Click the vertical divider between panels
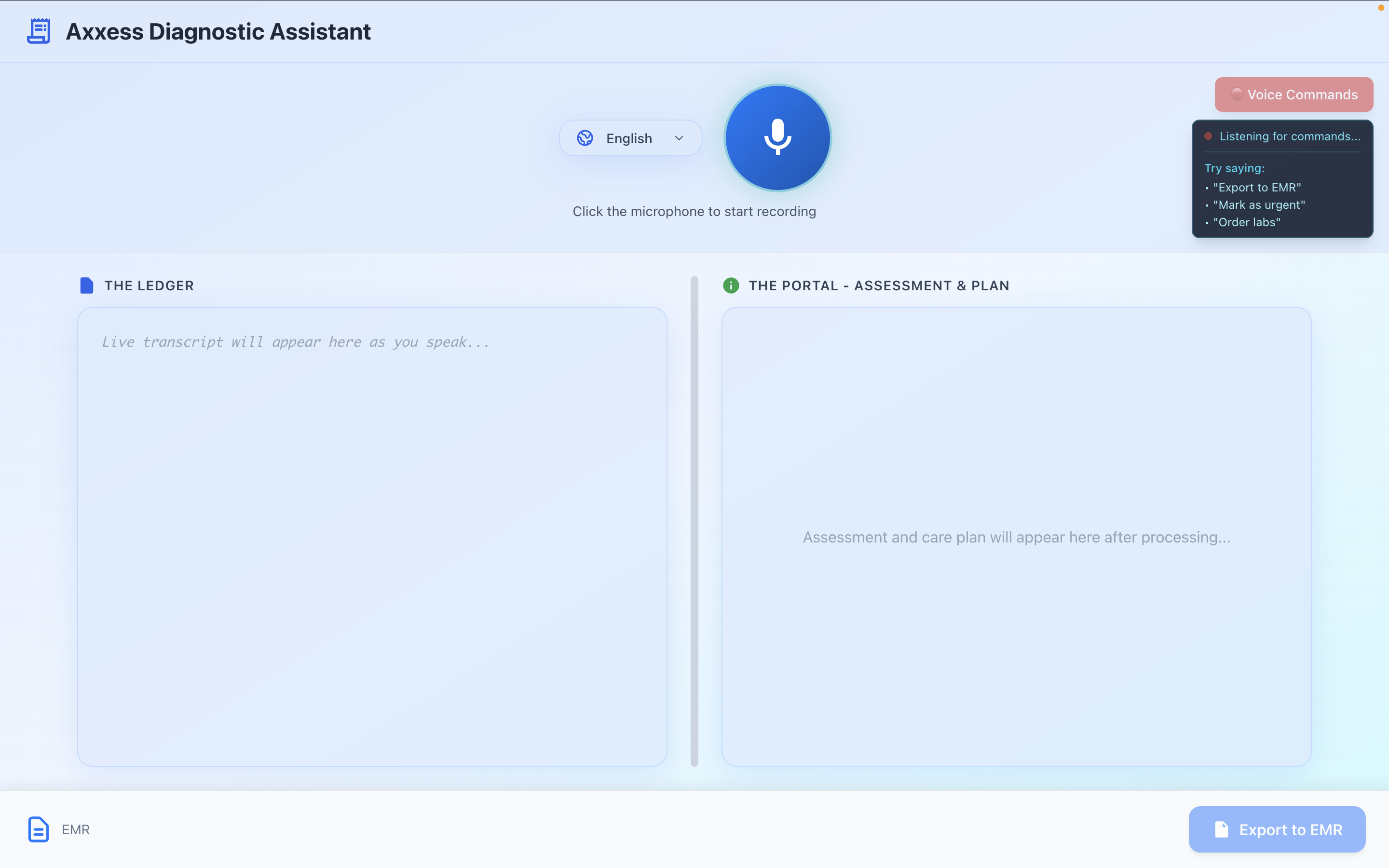 tap(694, 521)
